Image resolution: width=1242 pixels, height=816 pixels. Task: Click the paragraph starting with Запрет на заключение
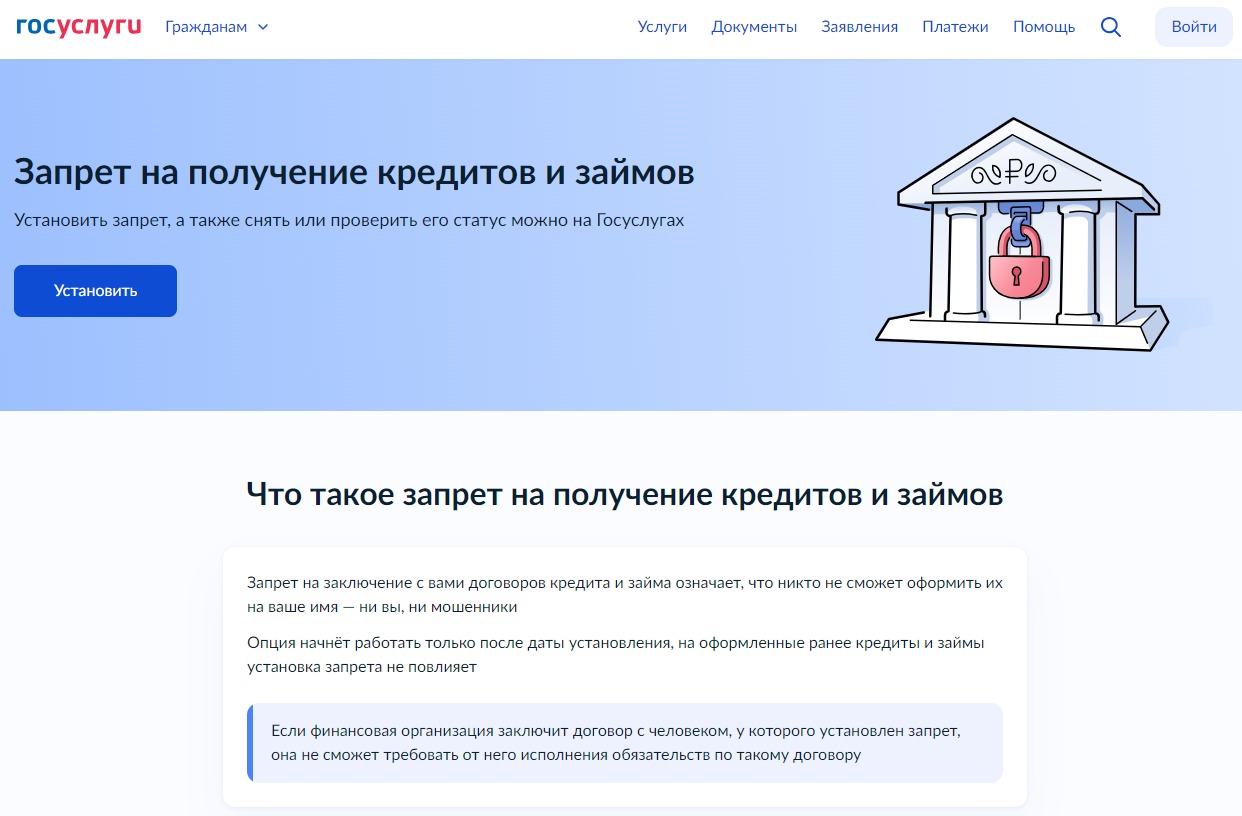tap(624, 594)
